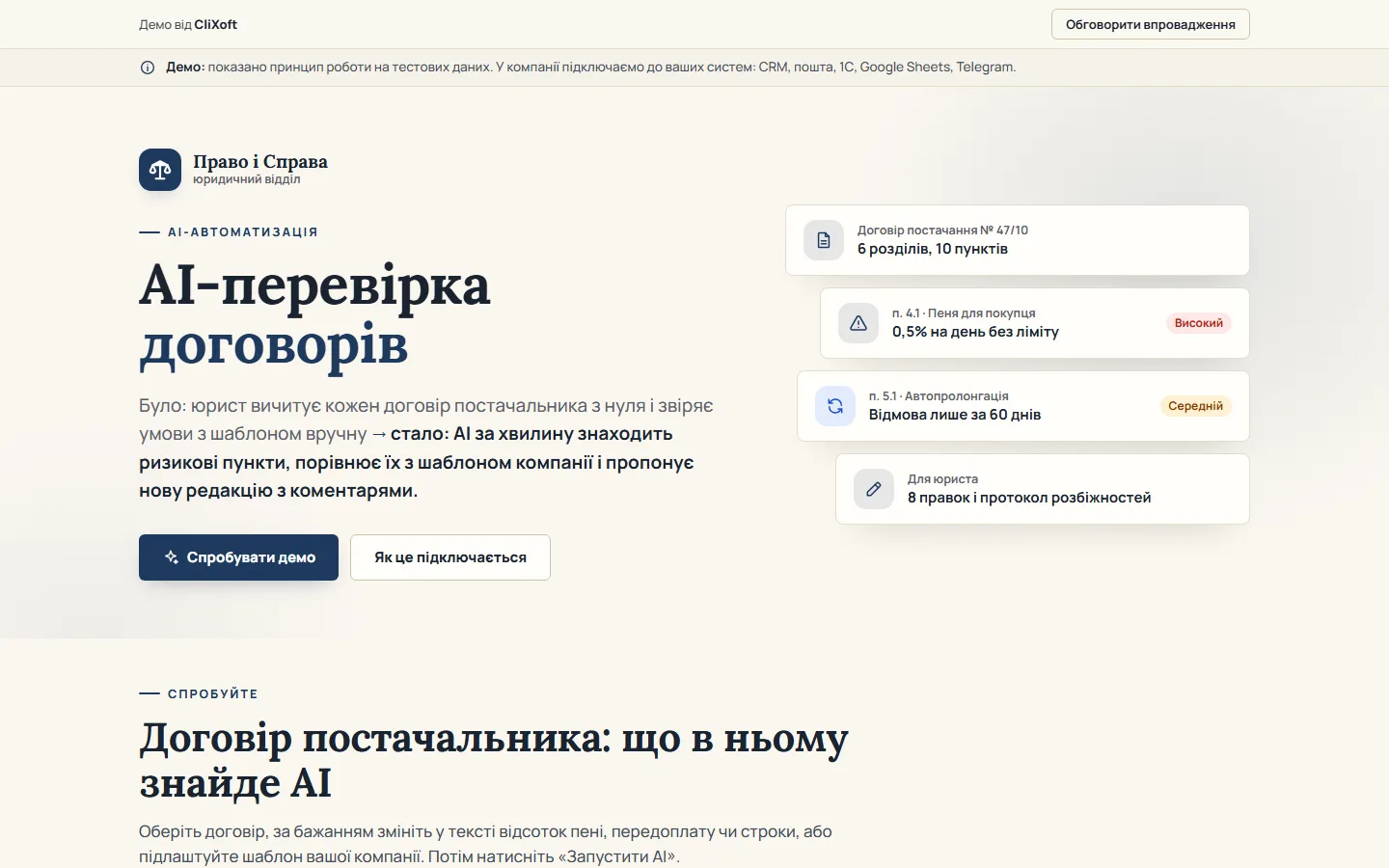
Task: Click the Договір постачання № 47/10 label
Action: pos(942,231)
